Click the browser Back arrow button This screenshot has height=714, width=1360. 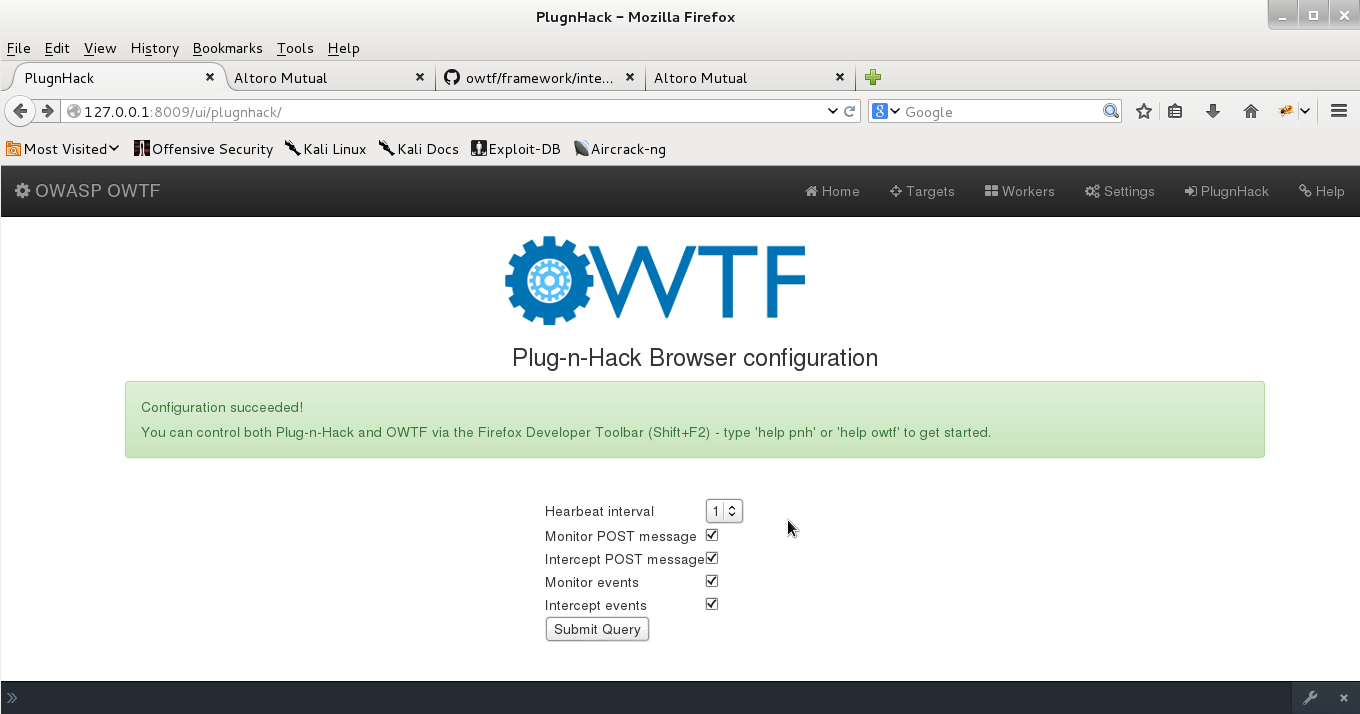[19, 111]
